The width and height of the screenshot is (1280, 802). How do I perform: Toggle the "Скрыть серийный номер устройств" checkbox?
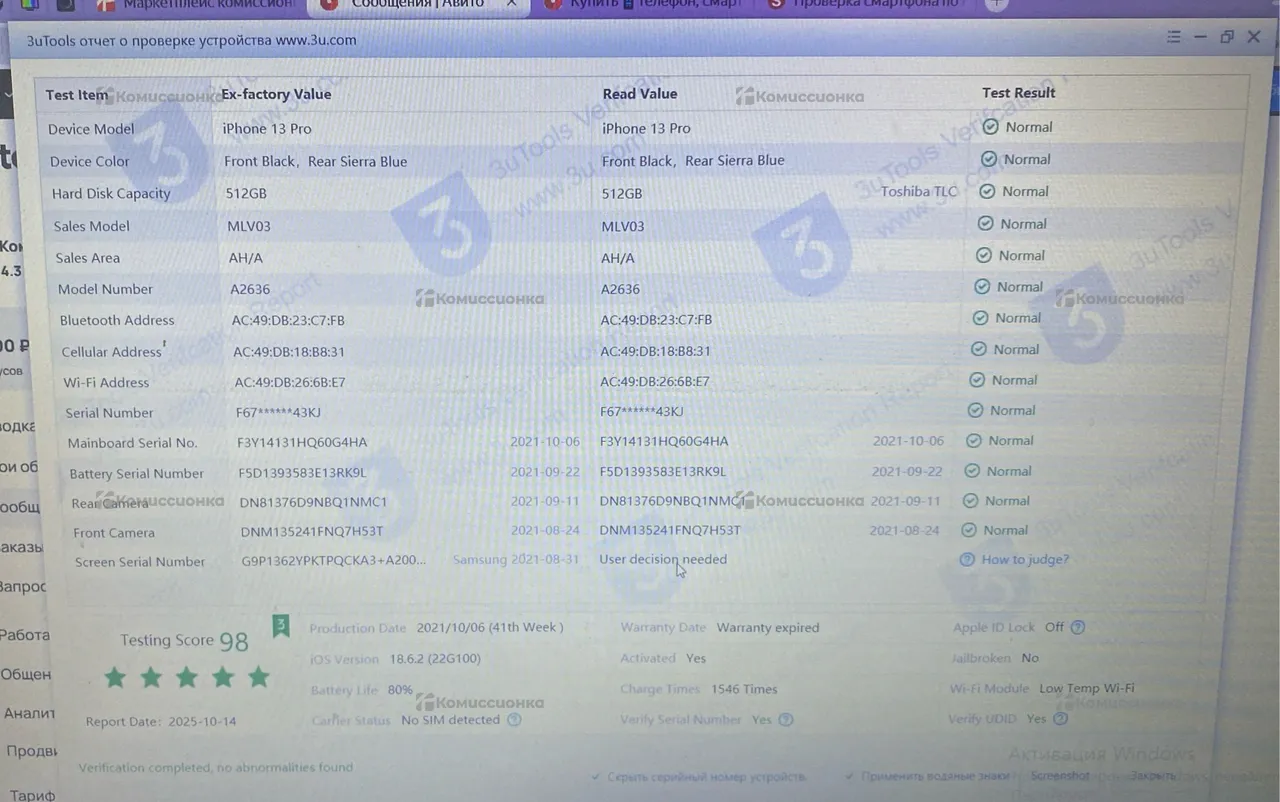[596, 776]
